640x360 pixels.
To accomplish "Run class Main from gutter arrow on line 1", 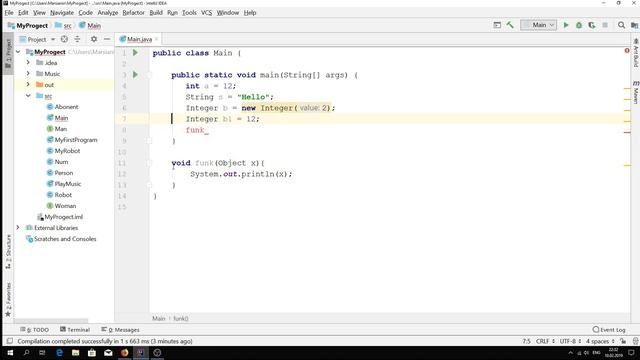I will [x=135, y=53].
